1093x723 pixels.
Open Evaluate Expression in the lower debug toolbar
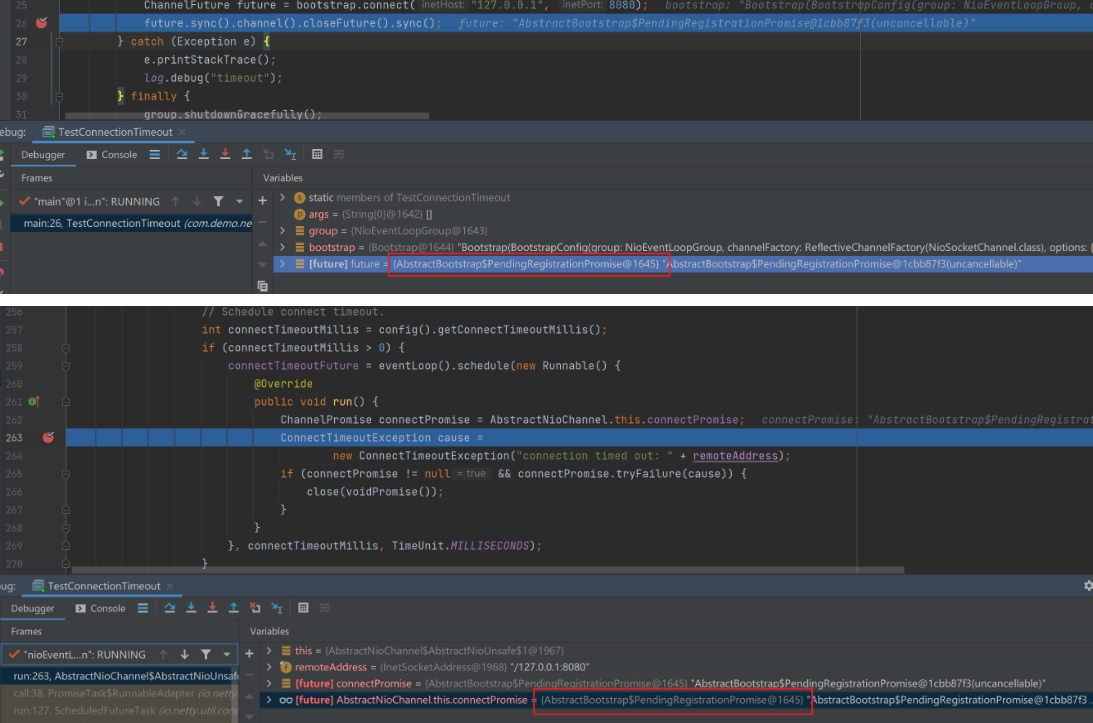tap(304, 608)
